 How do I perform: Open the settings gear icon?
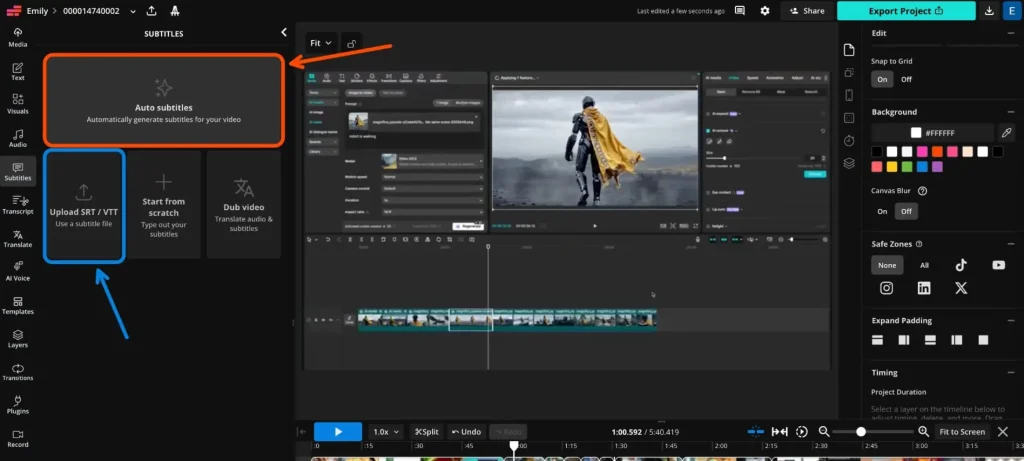click(x=765, y=11)
